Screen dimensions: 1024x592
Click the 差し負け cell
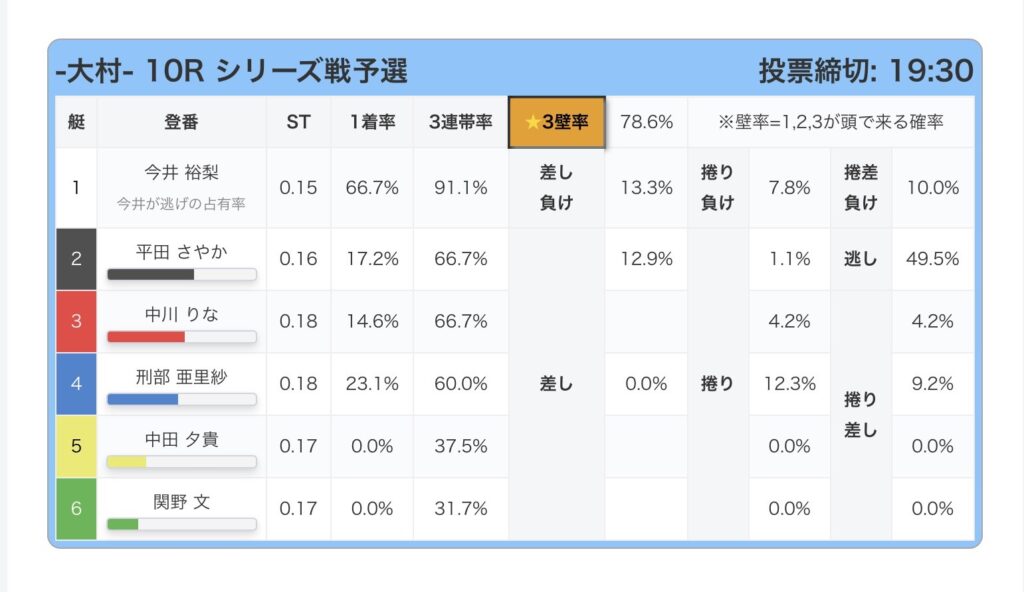(x=556, y=187)
